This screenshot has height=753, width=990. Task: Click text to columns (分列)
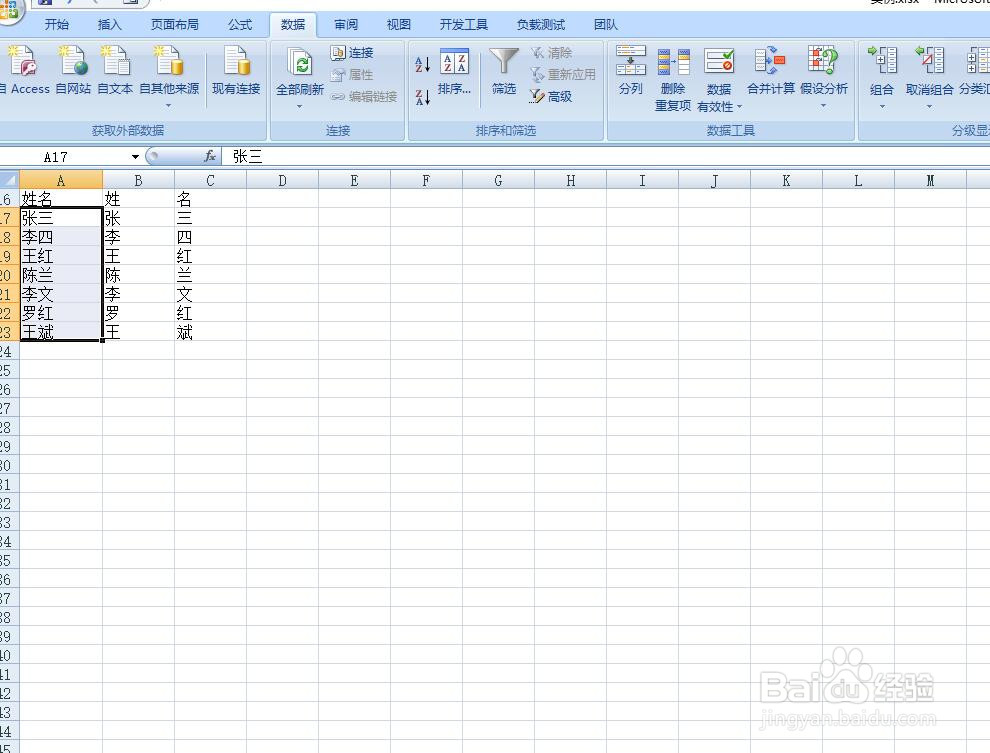point(631,70)
